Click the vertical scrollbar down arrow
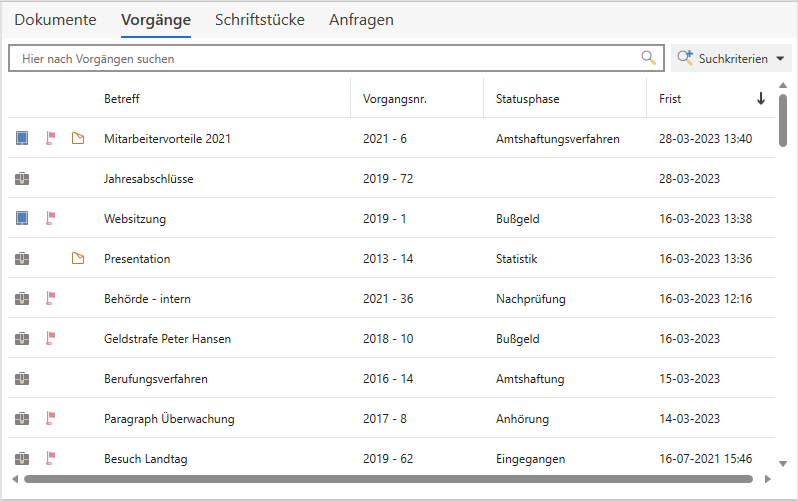The image size is (798, 501). [783, 463]
